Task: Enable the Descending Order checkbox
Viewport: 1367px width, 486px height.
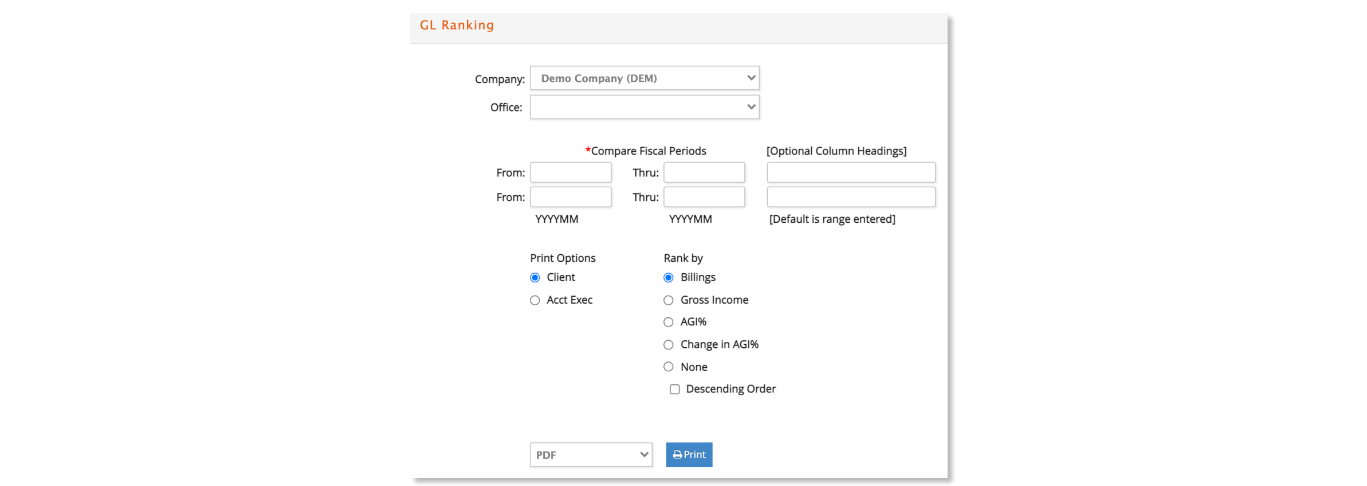Action: [675, 389]
